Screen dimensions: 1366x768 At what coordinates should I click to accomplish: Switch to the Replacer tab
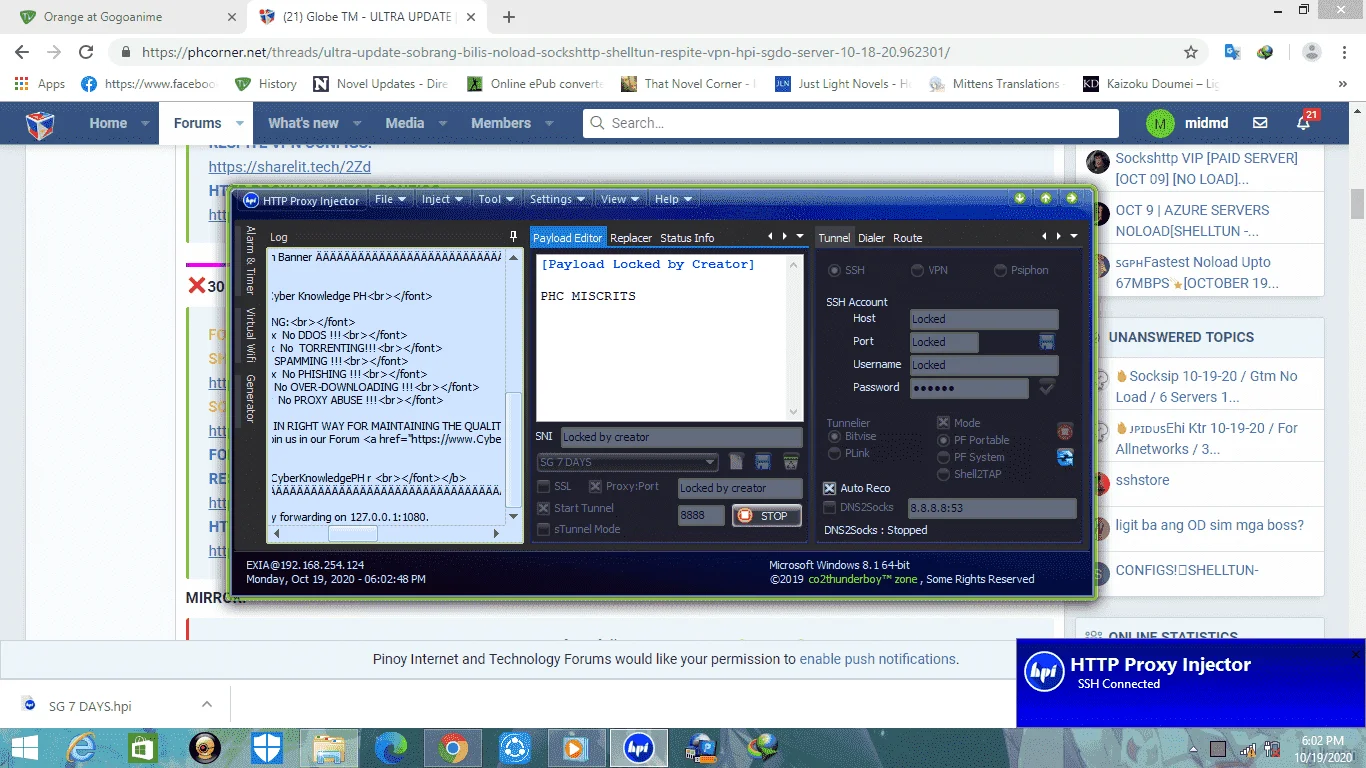pos(631,238)
